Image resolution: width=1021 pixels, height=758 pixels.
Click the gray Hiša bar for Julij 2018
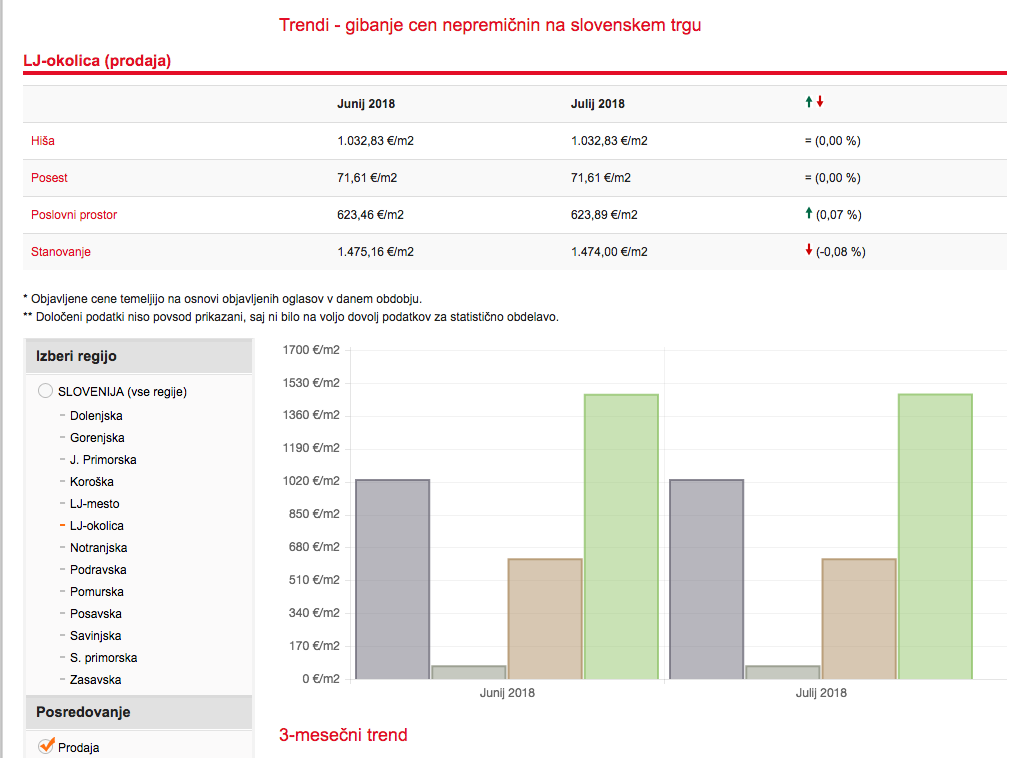[706, 579]
